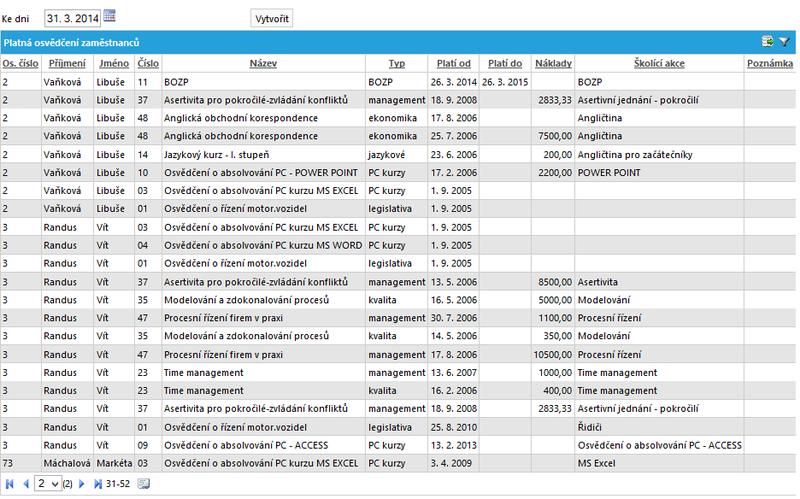The width and height of the screenshot is (800, 499).
Task: Click the page settings icon after 31-52
Action: 144,484
